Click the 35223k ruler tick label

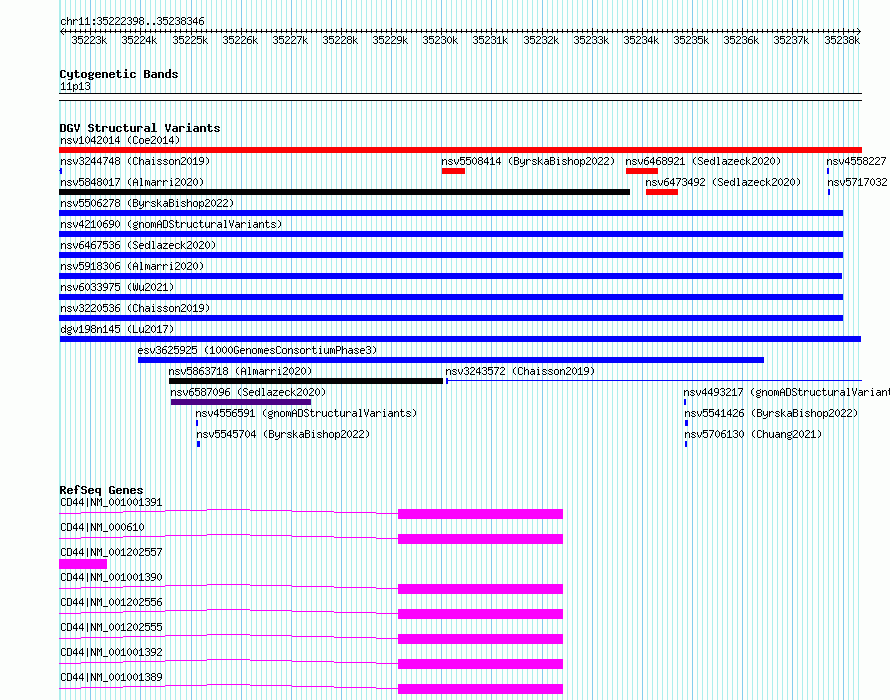coord(89,40)
